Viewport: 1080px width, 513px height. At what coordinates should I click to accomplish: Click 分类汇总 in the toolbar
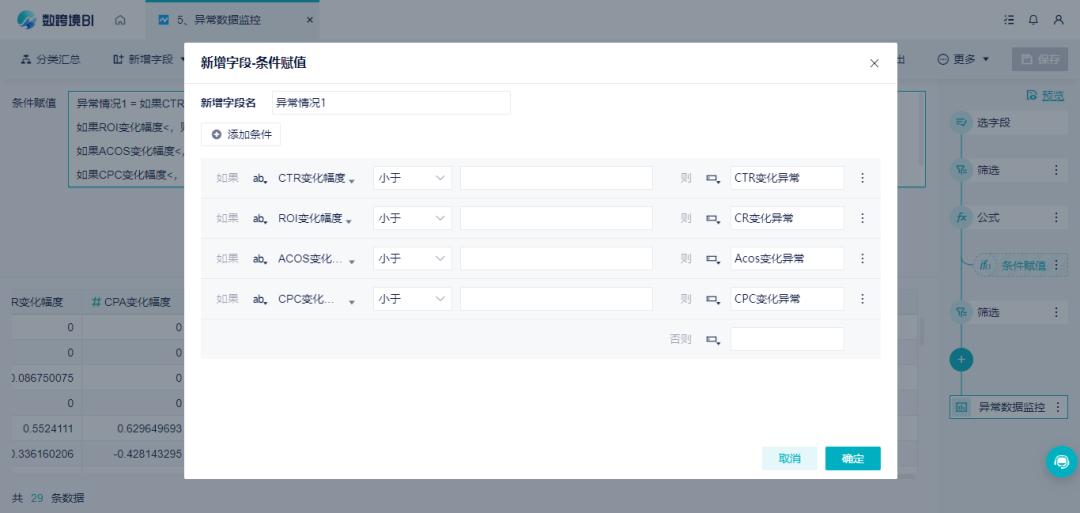pos(50,60)
